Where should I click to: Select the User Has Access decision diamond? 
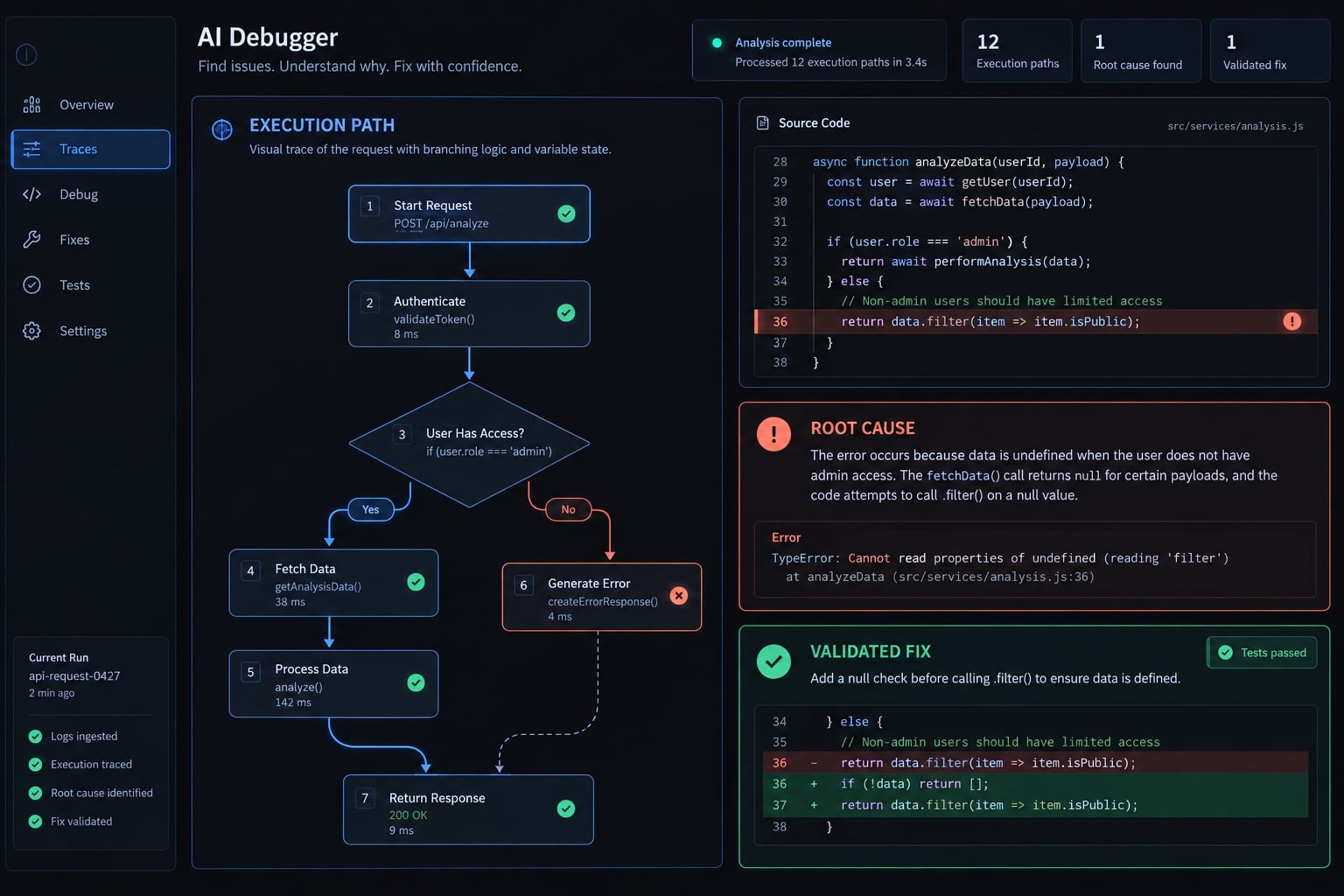coord(469,444)
